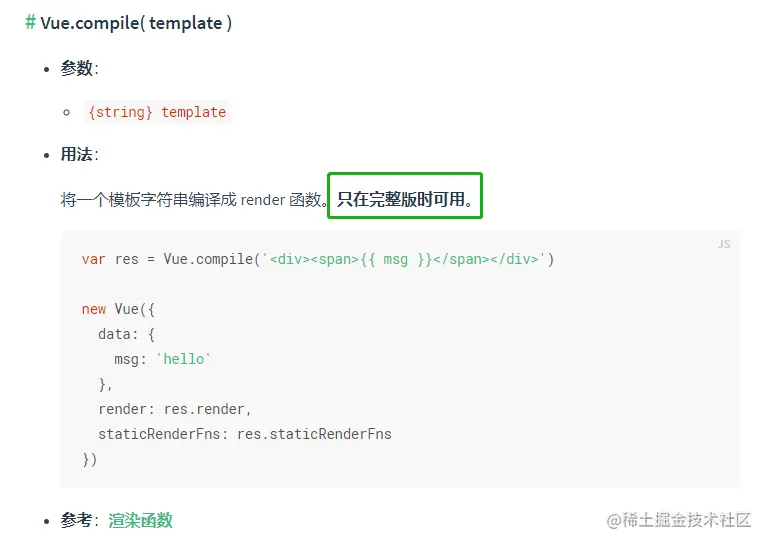The image size is (768, 546).
Task: Click the {string} template inline code
Action: [x=157, y=112]
